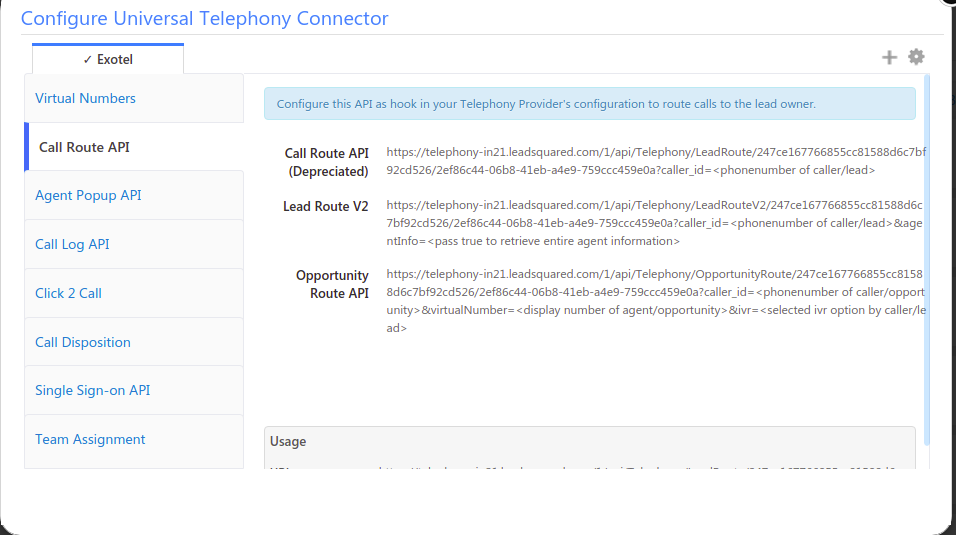The height and width of the screenshot is (535, 956).
Task: Click the blue info banner about API hook
Action: [x=590, y=104]
